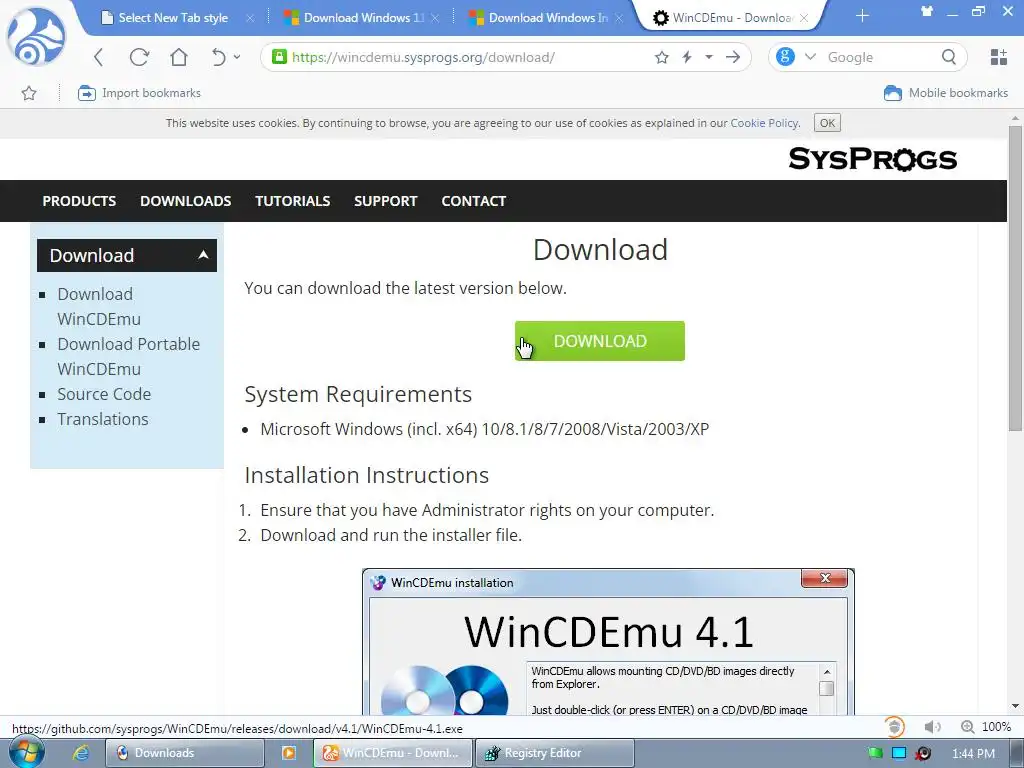Reload the page with the refresh icon
1024x768 pixels.
(x=139, y=57)
